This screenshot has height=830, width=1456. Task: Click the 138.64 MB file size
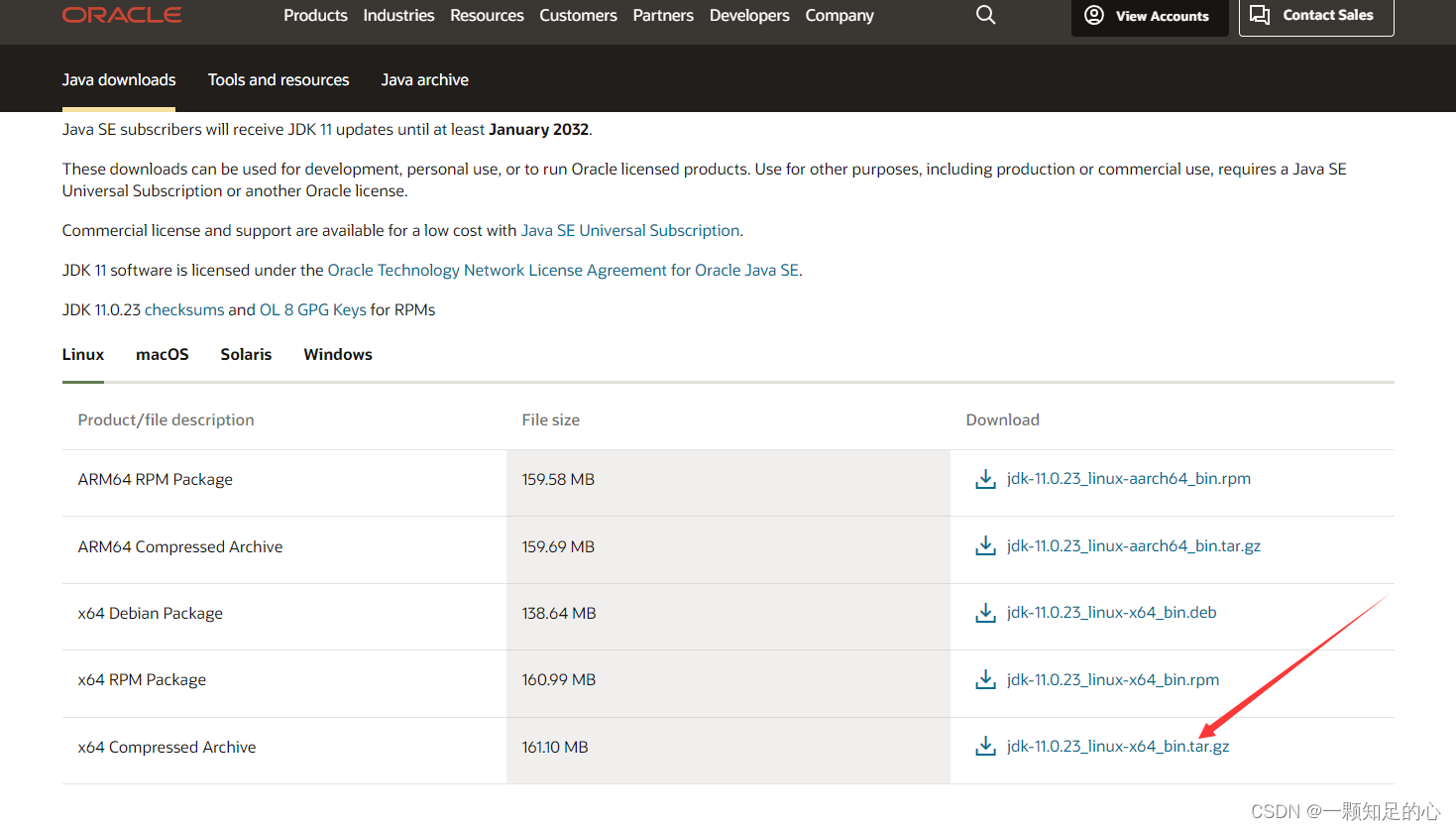coord(559,613)
